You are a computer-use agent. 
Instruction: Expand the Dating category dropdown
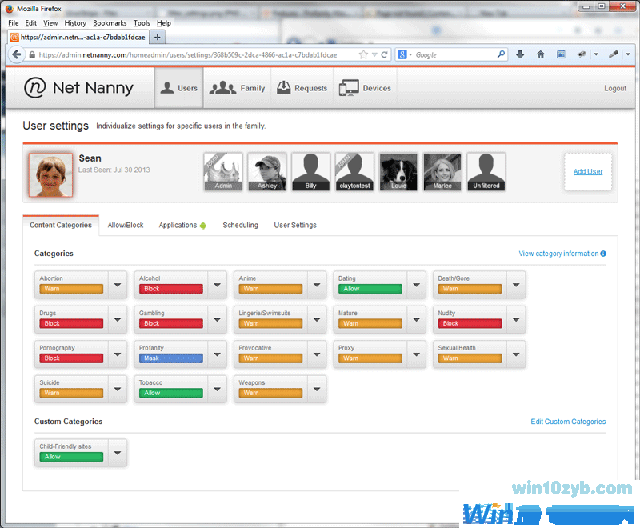click(x=416, y=285)
